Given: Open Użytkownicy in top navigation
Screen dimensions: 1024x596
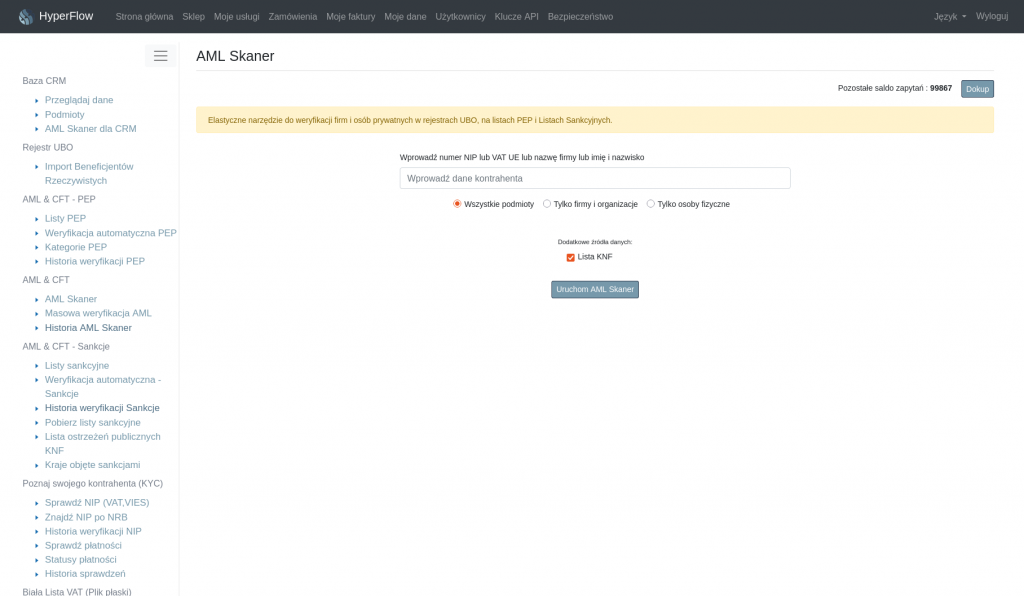Looking at the screenshot, I should (460, 16).
